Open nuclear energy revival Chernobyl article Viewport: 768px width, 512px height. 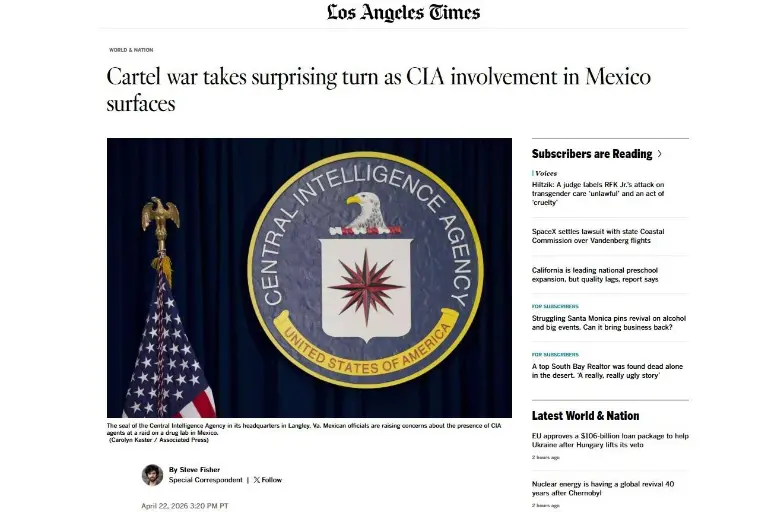pos(603,488)
